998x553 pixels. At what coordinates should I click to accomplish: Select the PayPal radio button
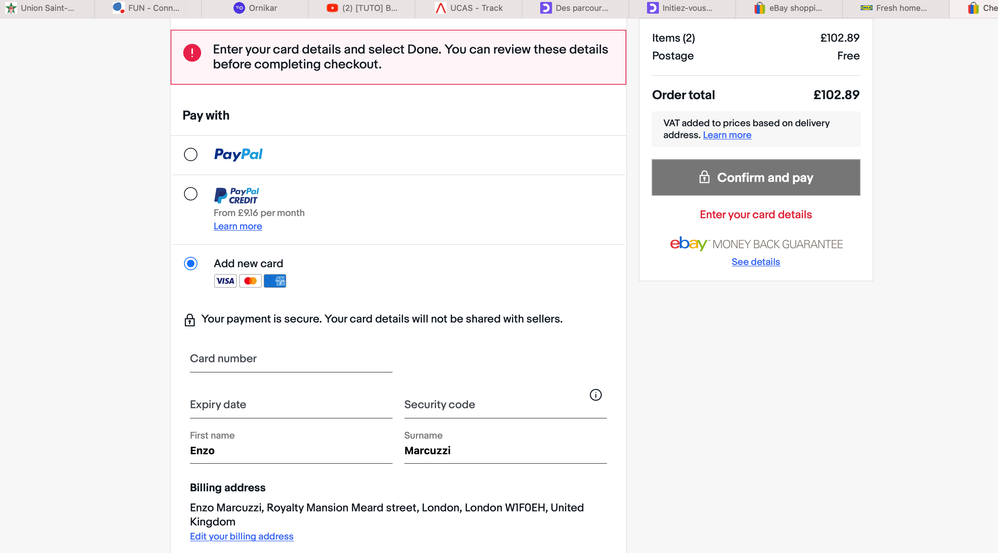pos(190,155)
